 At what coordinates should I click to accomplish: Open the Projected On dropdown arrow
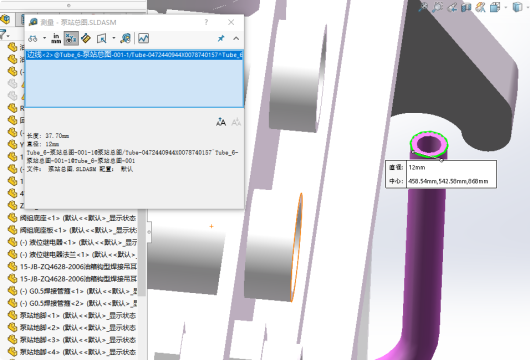(x=114, y=38)
